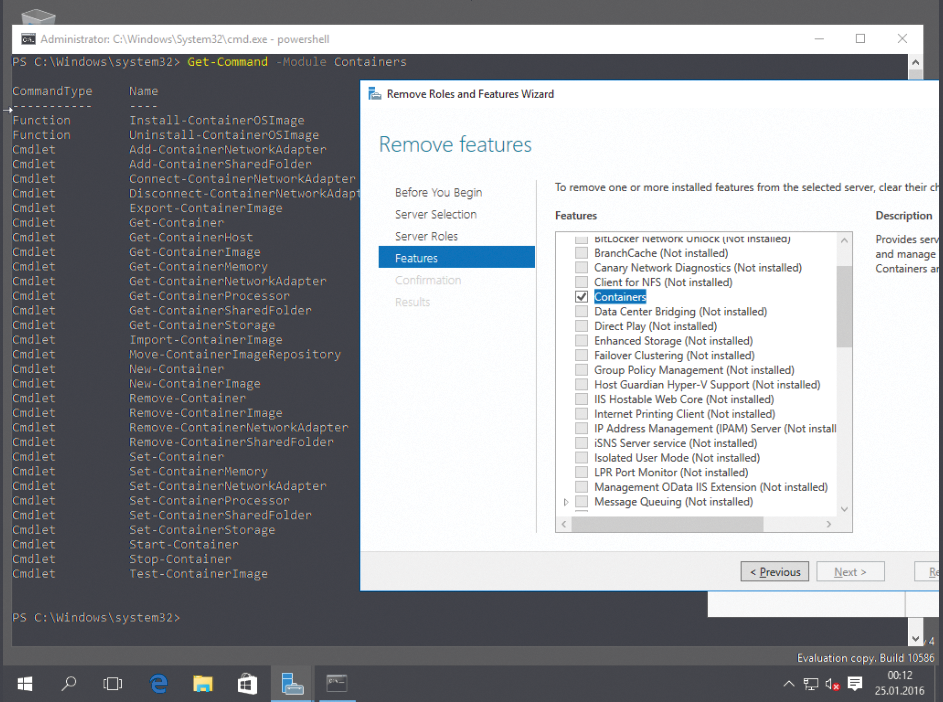Viewport: 943px width, 702px height.
Task: Click the Previous button
Action: 774,571
